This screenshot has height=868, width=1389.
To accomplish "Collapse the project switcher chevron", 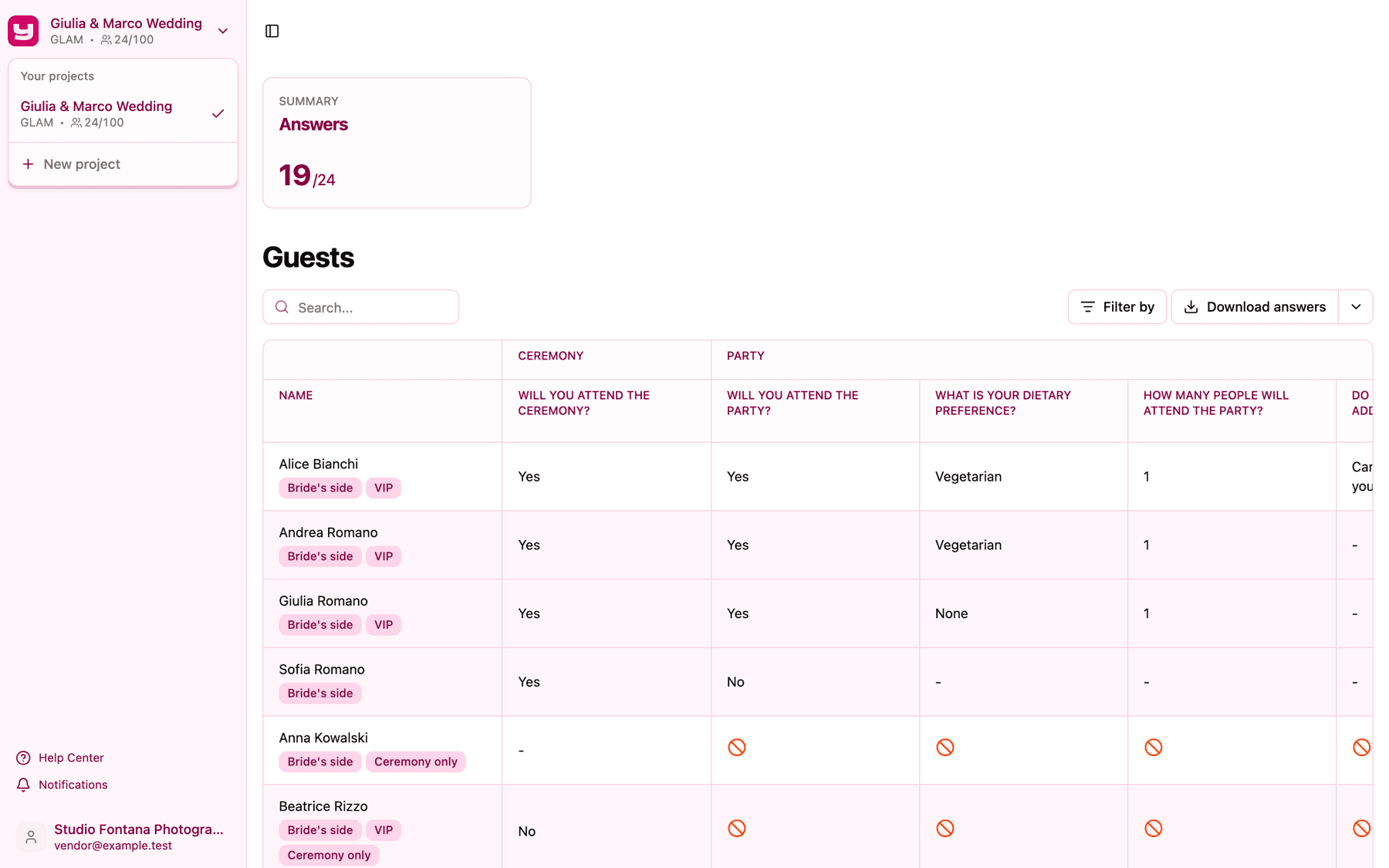I will [x=223, y=31].
